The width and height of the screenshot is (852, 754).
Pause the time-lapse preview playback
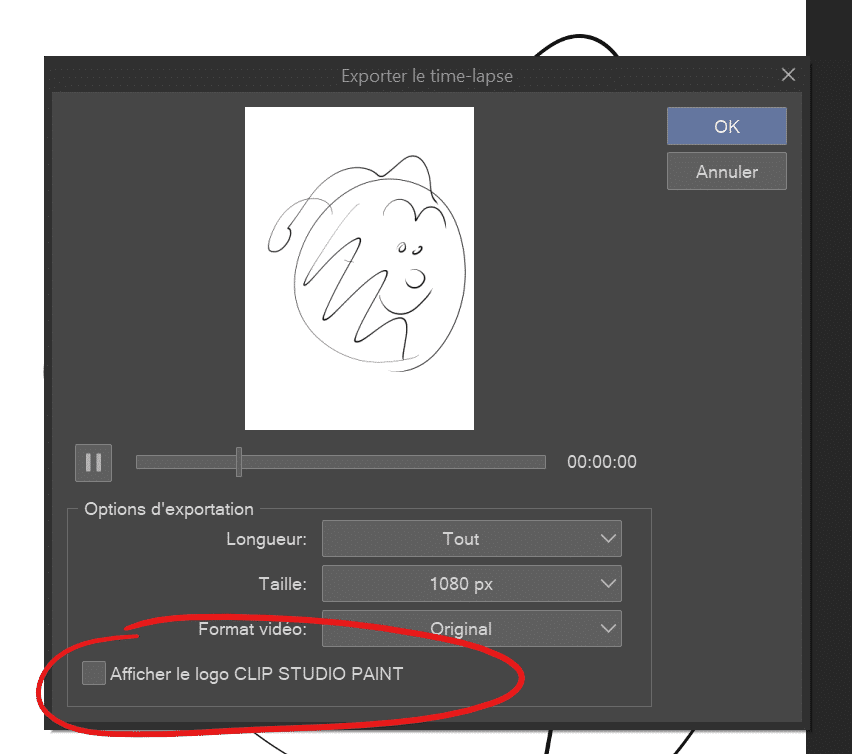[93, 463]
